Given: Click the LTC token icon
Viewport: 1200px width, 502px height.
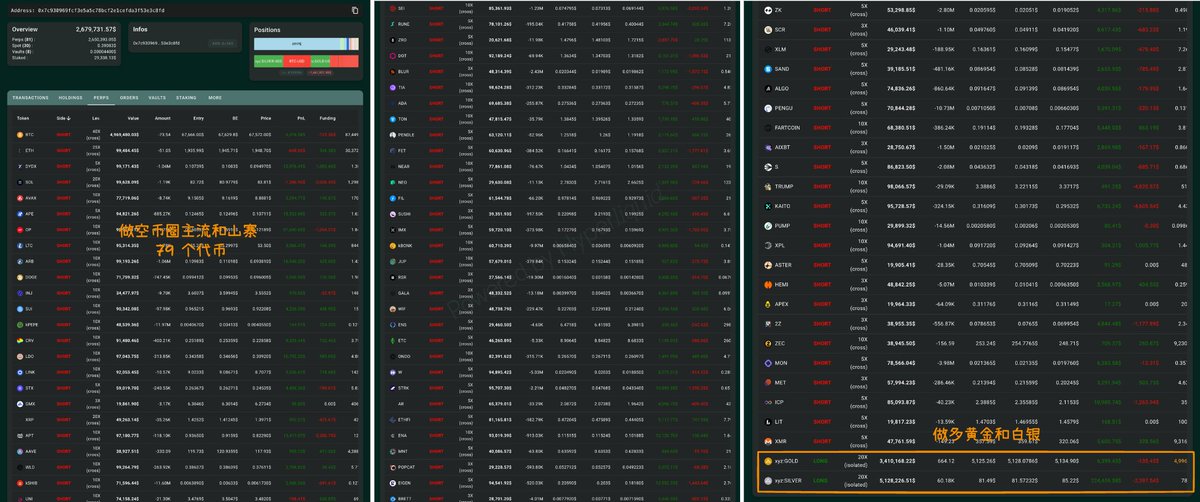Looking at the screenshot, I should 18,245.
